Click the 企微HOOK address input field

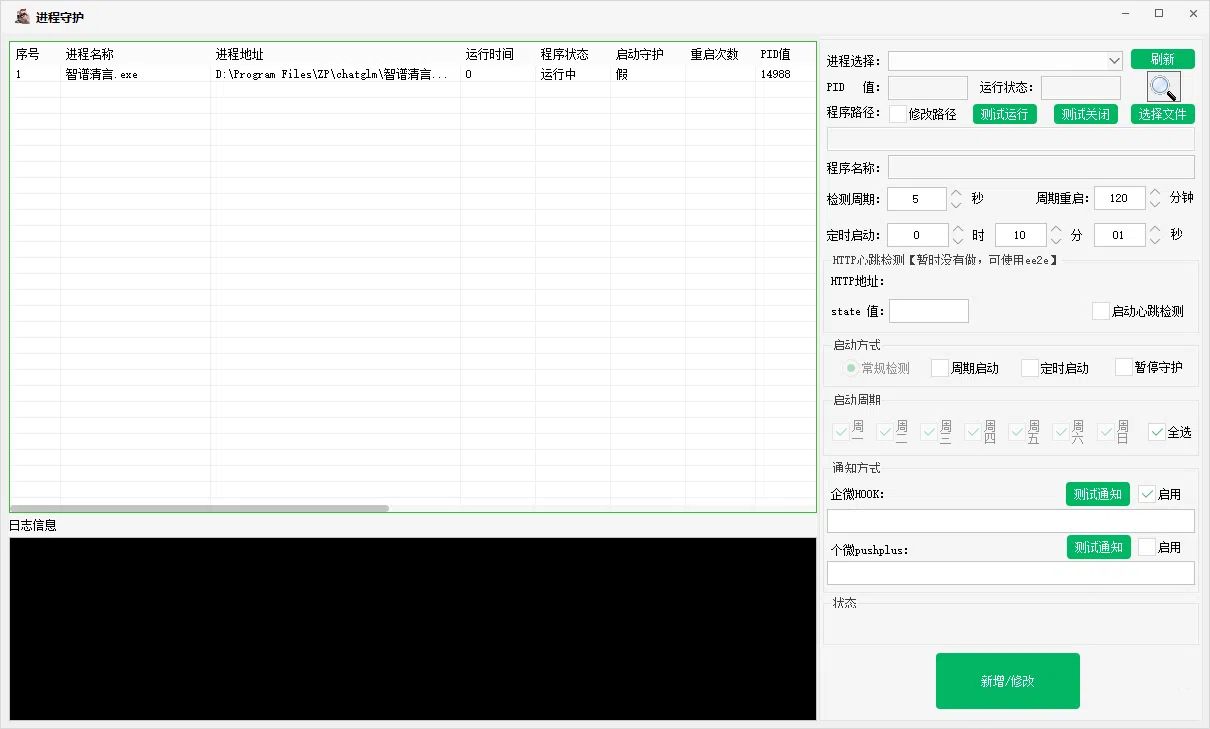tap(1010, 521)
